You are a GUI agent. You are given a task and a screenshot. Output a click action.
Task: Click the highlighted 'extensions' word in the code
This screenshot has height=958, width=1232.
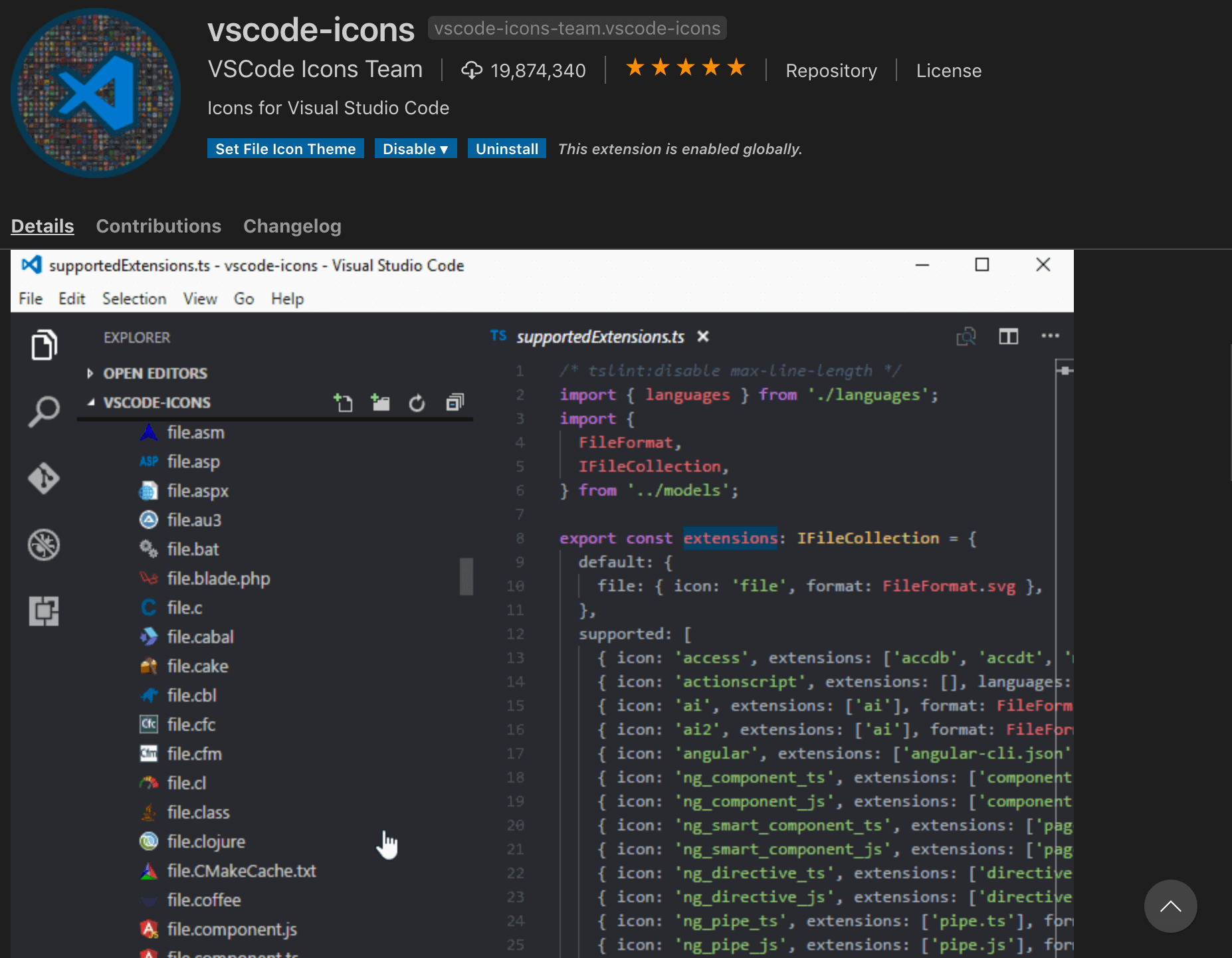730,538
